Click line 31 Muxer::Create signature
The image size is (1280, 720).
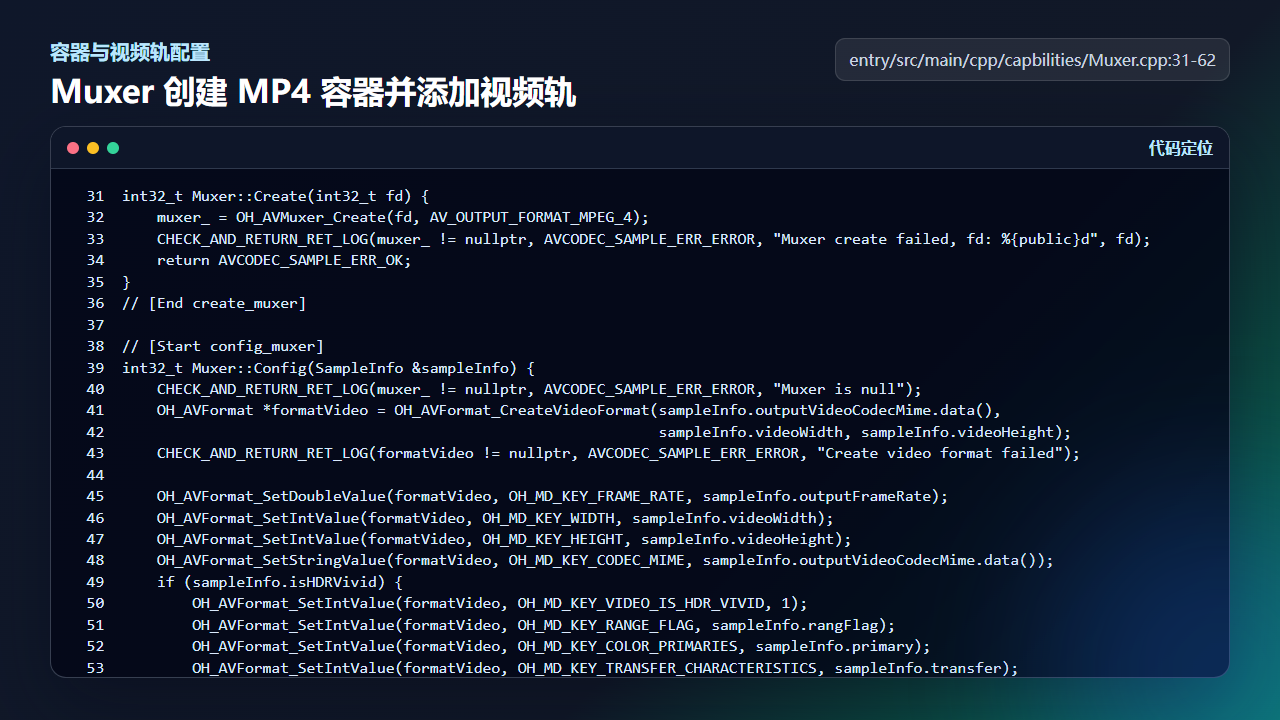(275, 196)
